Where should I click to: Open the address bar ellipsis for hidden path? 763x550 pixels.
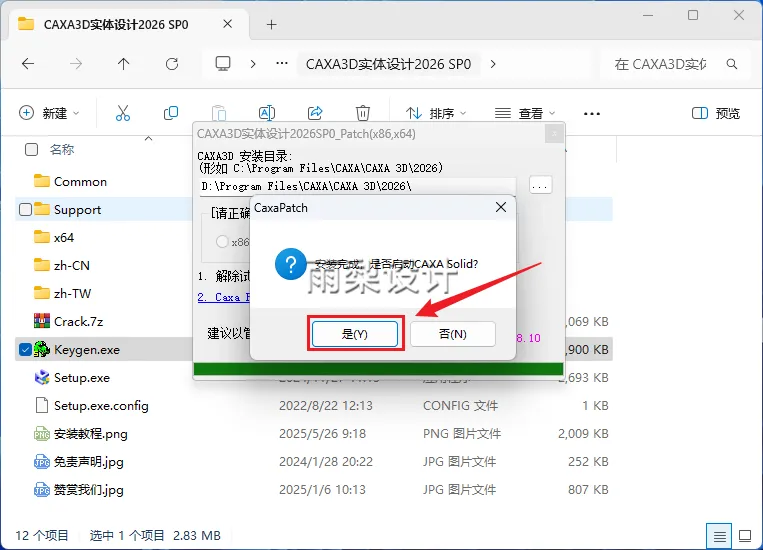282,64
